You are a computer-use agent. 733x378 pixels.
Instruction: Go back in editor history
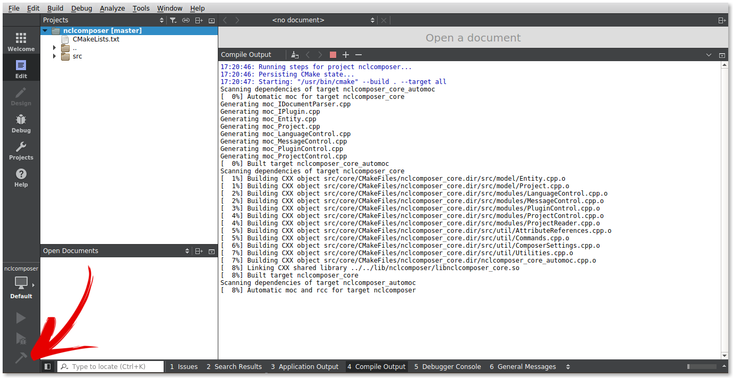click(225, 20)
